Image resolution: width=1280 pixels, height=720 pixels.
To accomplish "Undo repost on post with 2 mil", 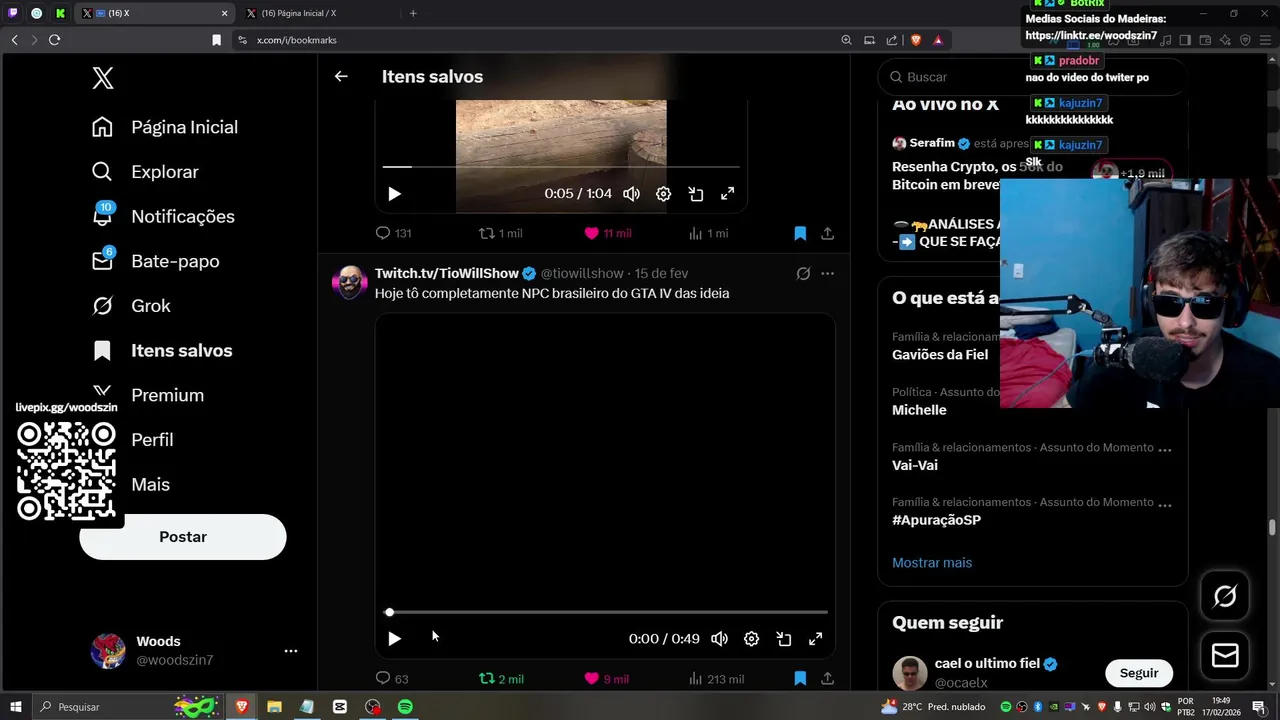I will pyautogui.click(x=501, y=679).
